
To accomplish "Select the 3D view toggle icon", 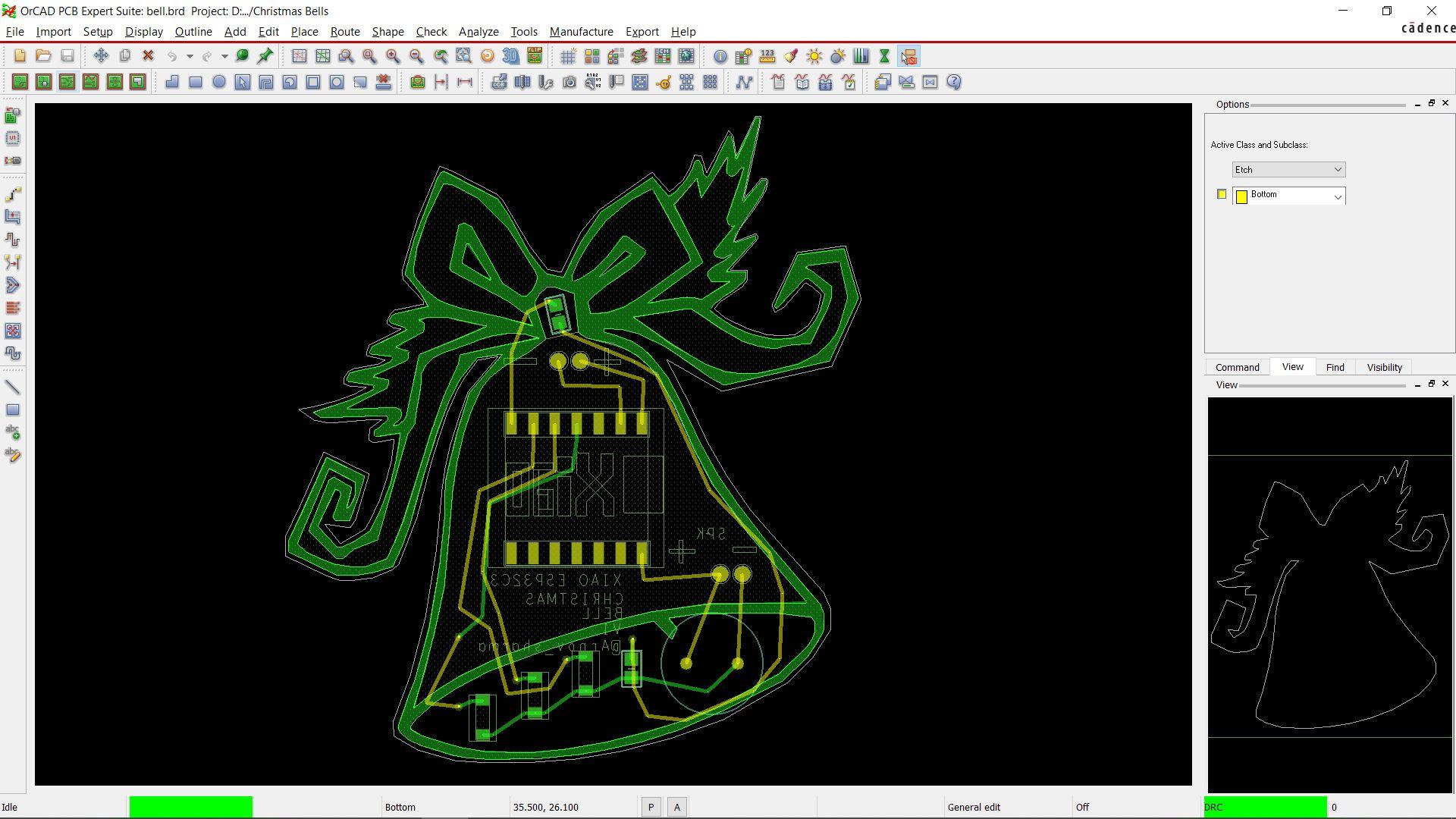I will (x=511, y=55).
